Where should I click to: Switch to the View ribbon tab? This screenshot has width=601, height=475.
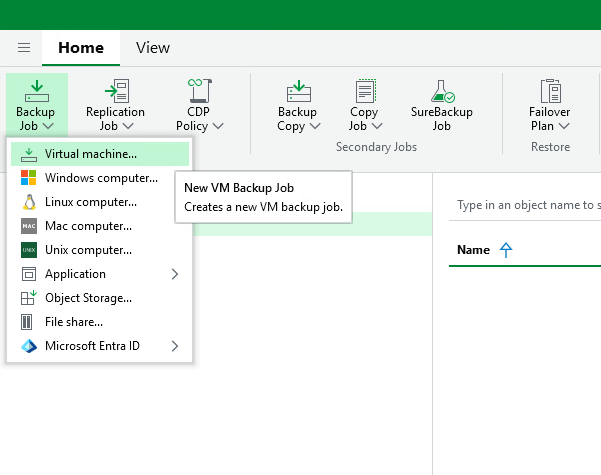[153, 48]
